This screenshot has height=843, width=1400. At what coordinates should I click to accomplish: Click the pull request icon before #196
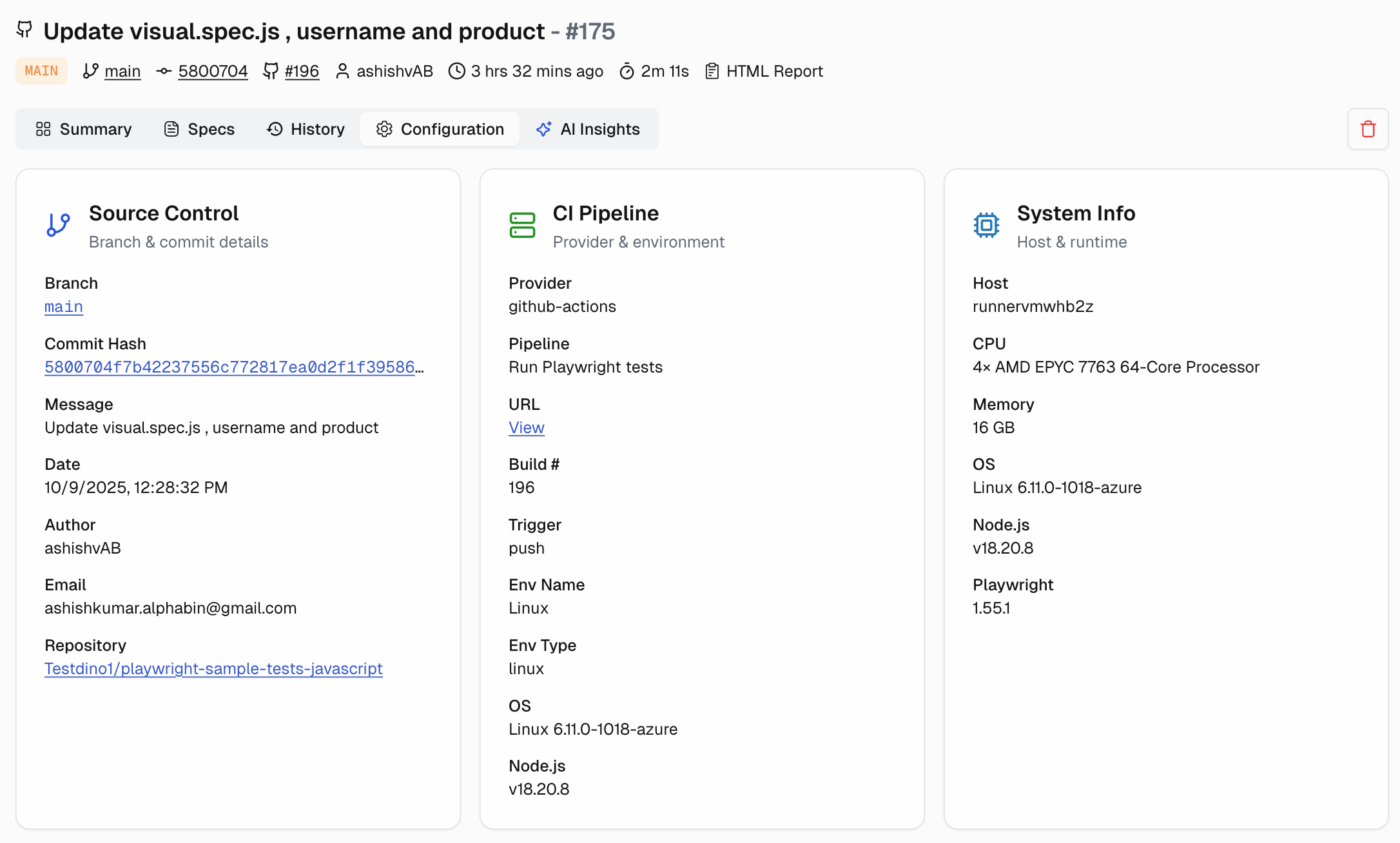[272, 71]
